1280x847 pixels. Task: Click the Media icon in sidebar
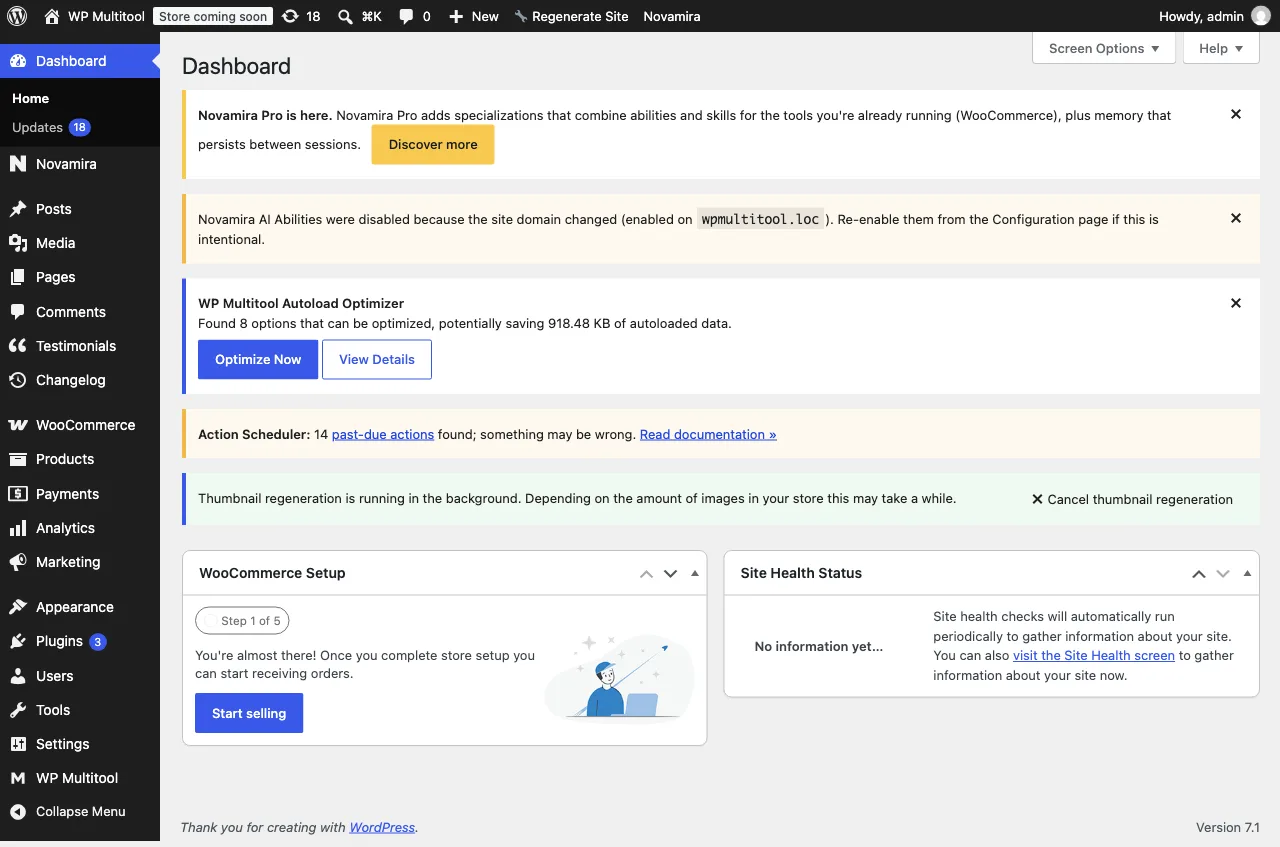pyautogui.click(x=18, y=243)
